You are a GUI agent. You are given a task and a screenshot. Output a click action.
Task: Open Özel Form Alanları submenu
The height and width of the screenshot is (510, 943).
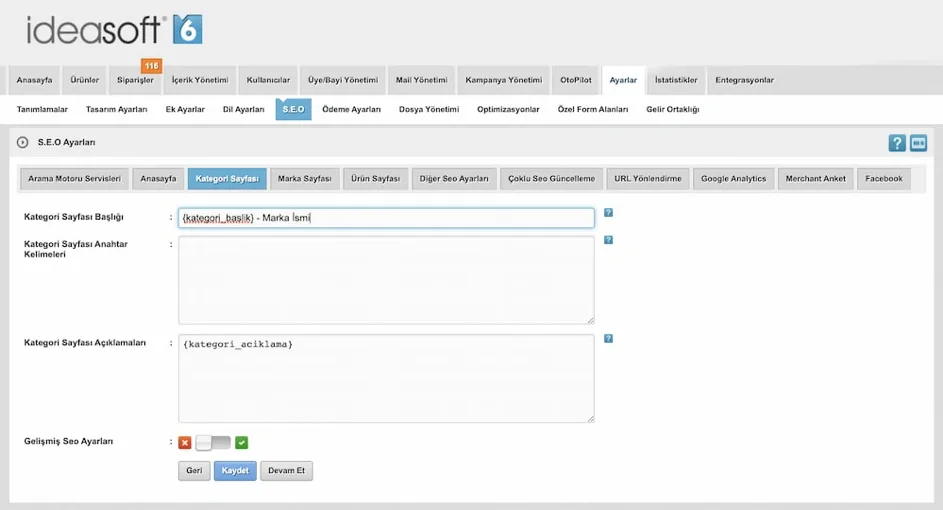pyautogui.click(x=593, y=109)
